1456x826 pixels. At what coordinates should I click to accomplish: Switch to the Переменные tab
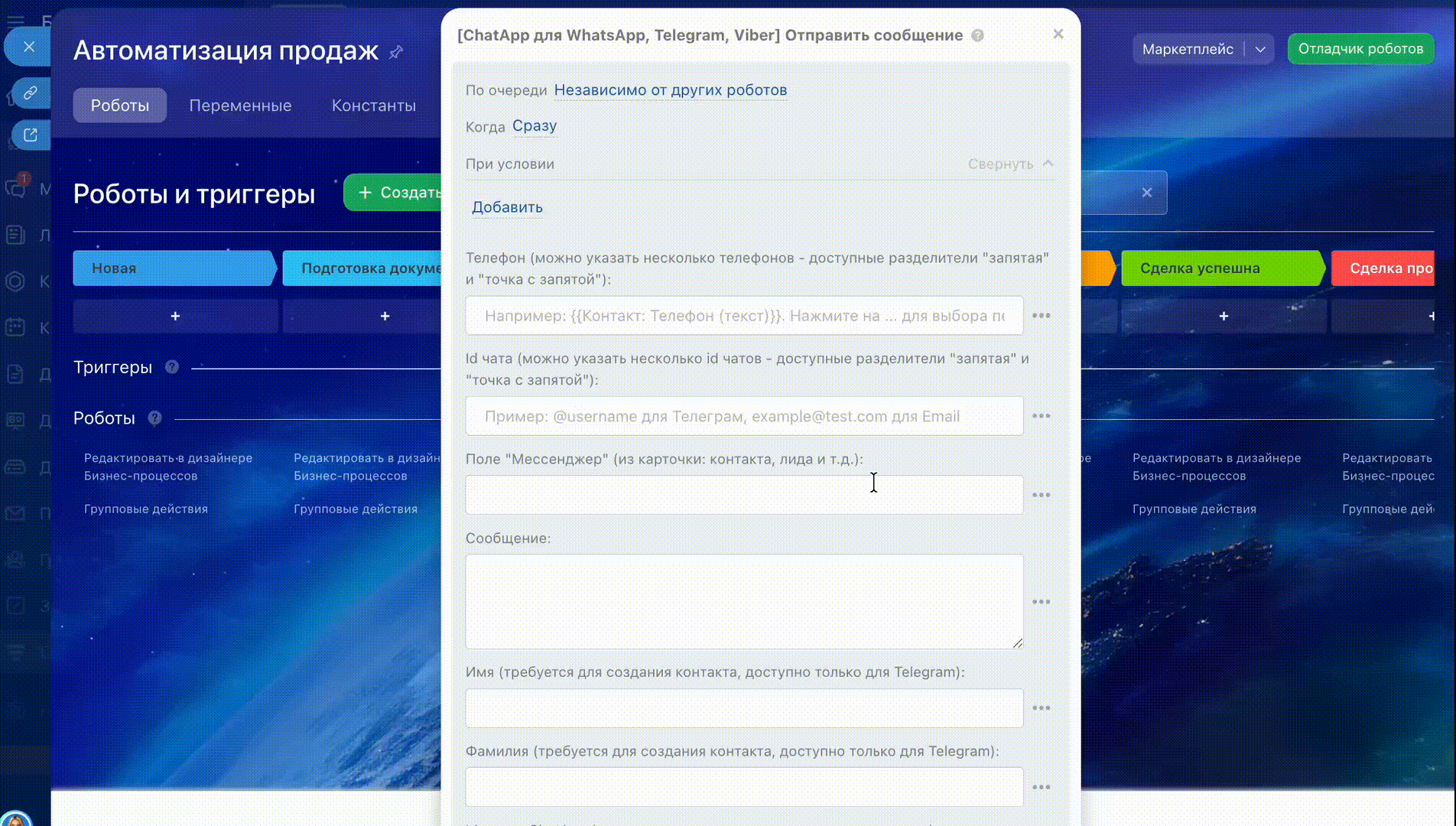click(240, 106)
